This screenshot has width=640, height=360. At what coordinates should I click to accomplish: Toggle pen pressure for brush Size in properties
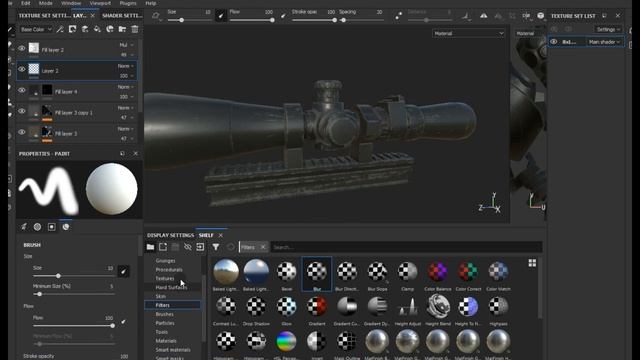coord(123,271)
